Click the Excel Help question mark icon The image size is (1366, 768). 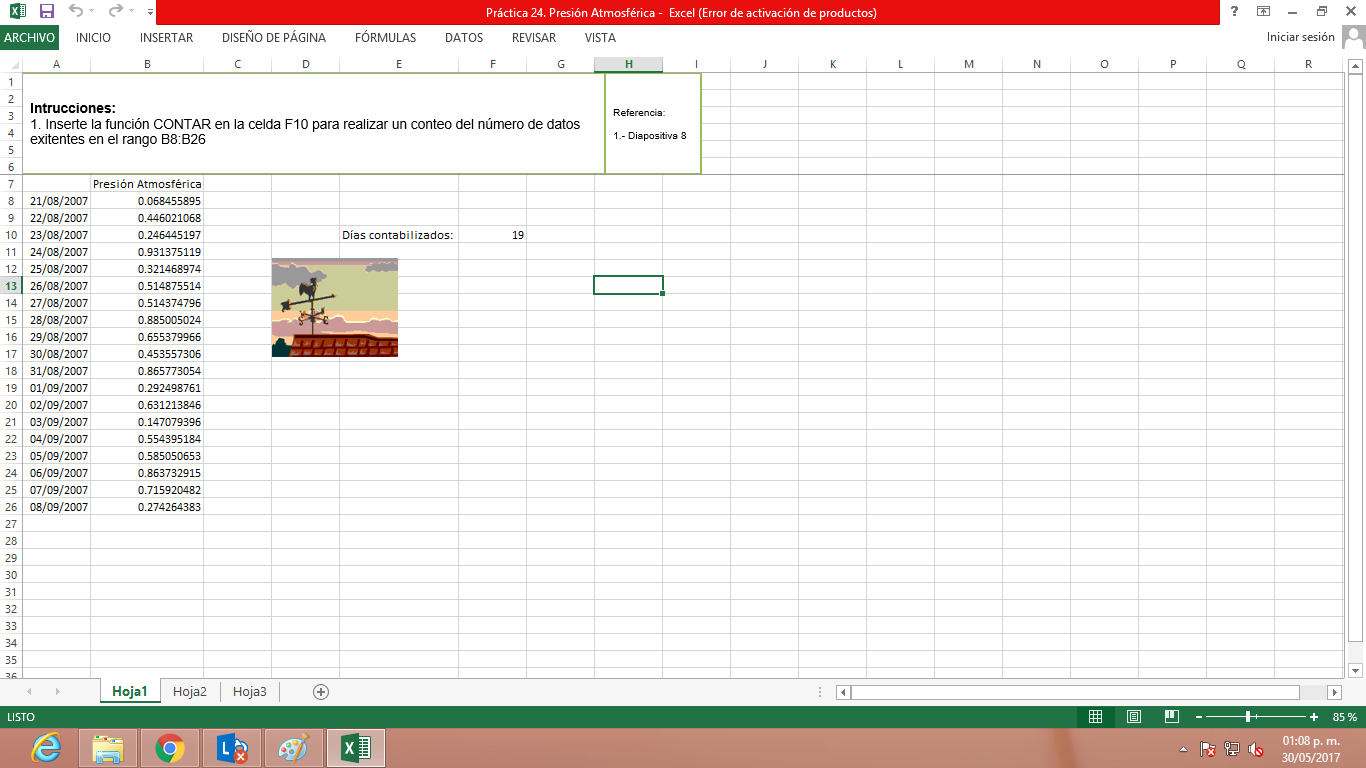(x=1235, y=12)
